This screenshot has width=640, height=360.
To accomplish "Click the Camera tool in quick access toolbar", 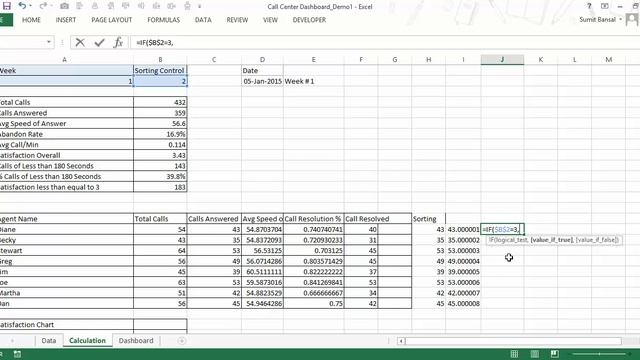I will click(64, 6).
